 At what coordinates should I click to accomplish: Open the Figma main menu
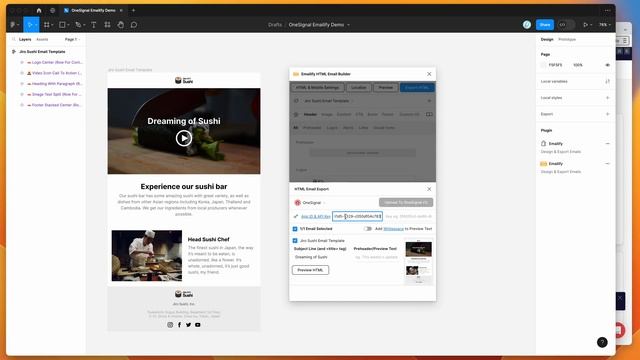[x=14, y=25]
